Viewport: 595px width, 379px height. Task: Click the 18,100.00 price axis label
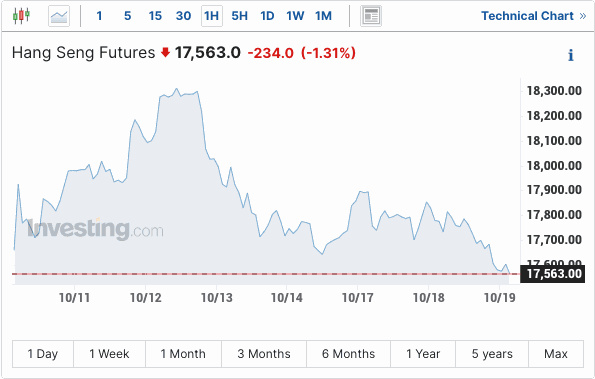coord(554,141)
